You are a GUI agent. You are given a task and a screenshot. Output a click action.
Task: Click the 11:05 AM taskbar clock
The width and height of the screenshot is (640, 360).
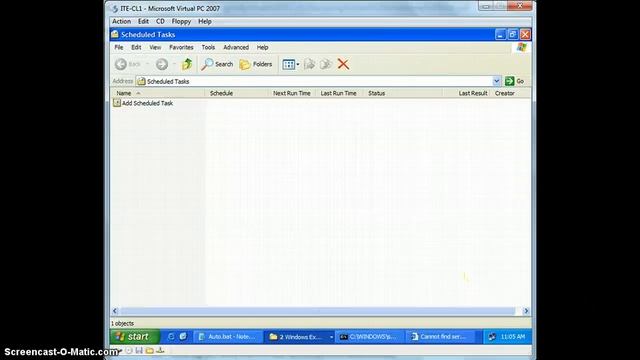pyautogui.click(x=513, y=337)
